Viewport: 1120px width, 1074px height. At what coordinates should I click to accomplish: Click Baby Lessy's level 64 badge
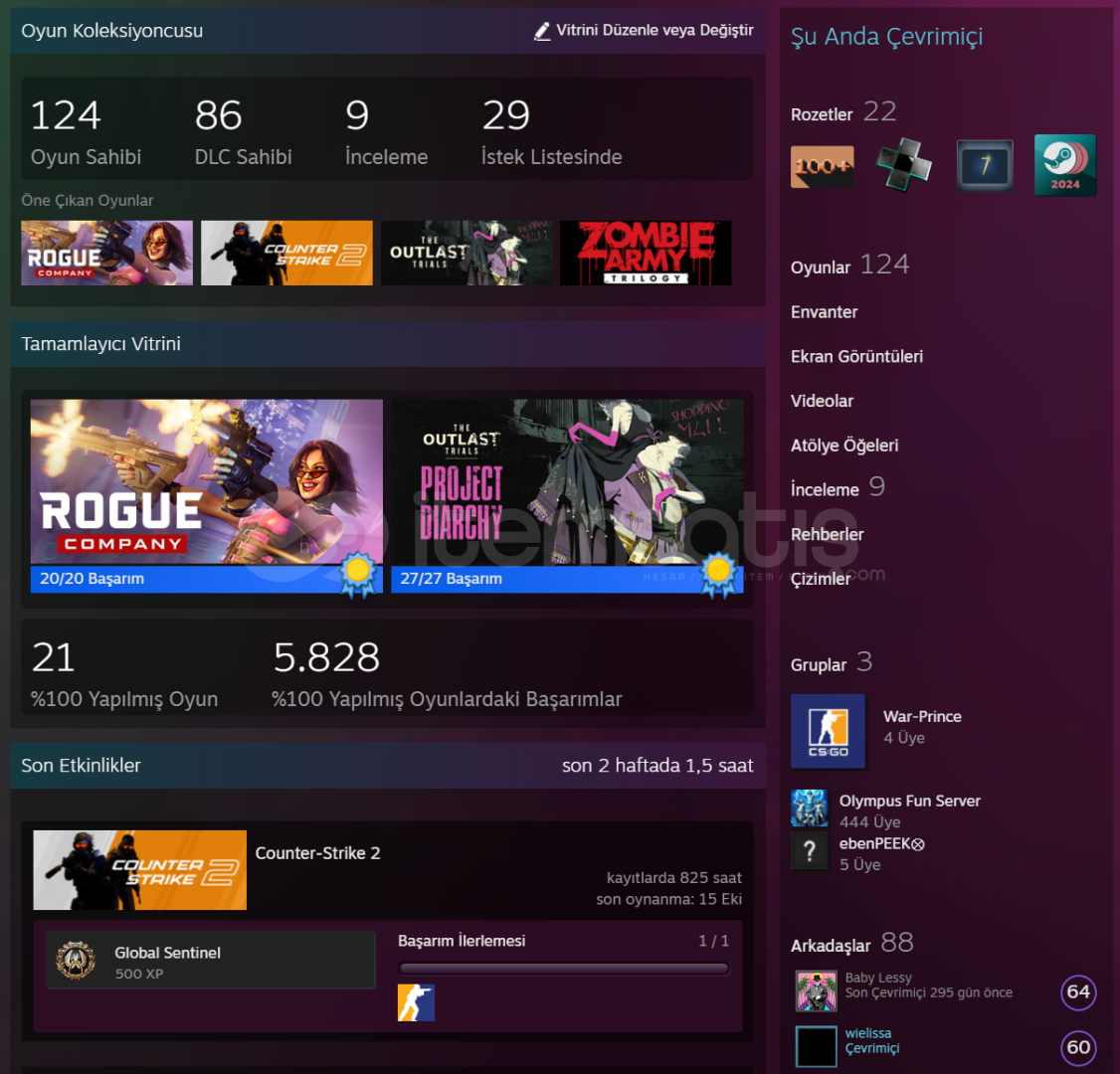coord(1078,991)
